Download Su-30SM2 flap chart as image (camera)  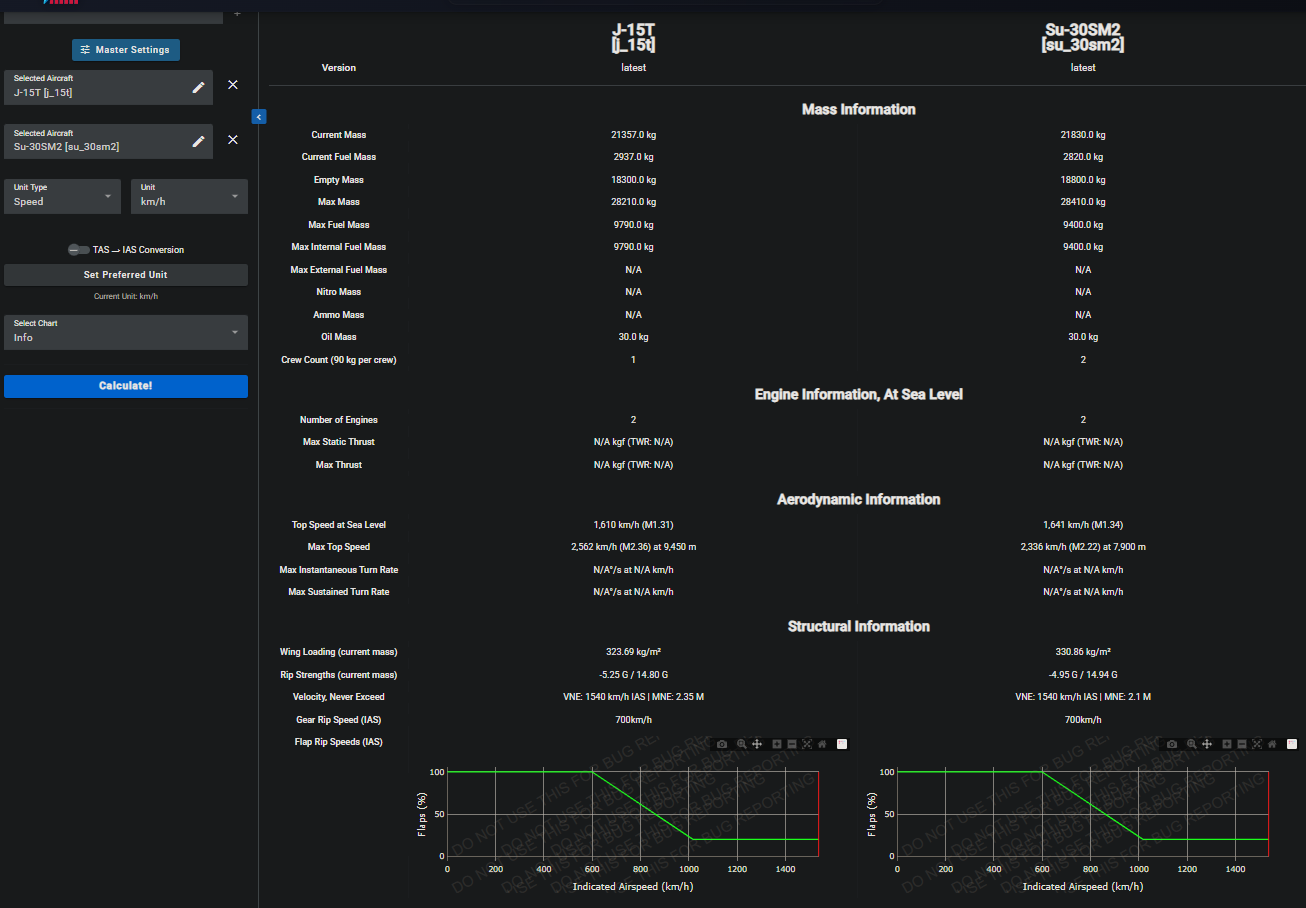(1172, 744)
